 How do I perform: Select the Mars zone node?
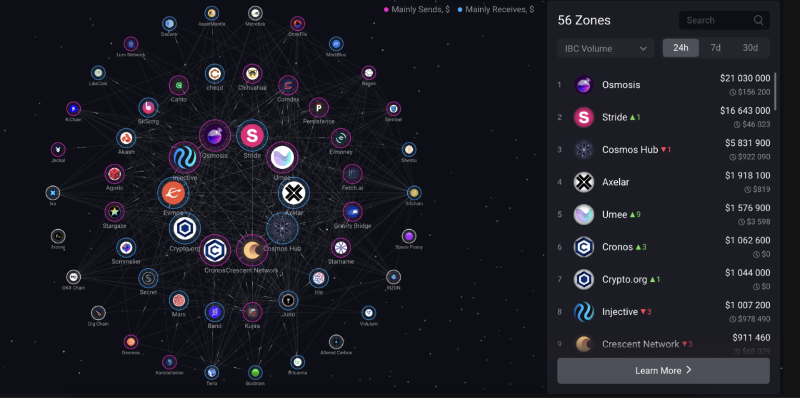tap(179, 301)
